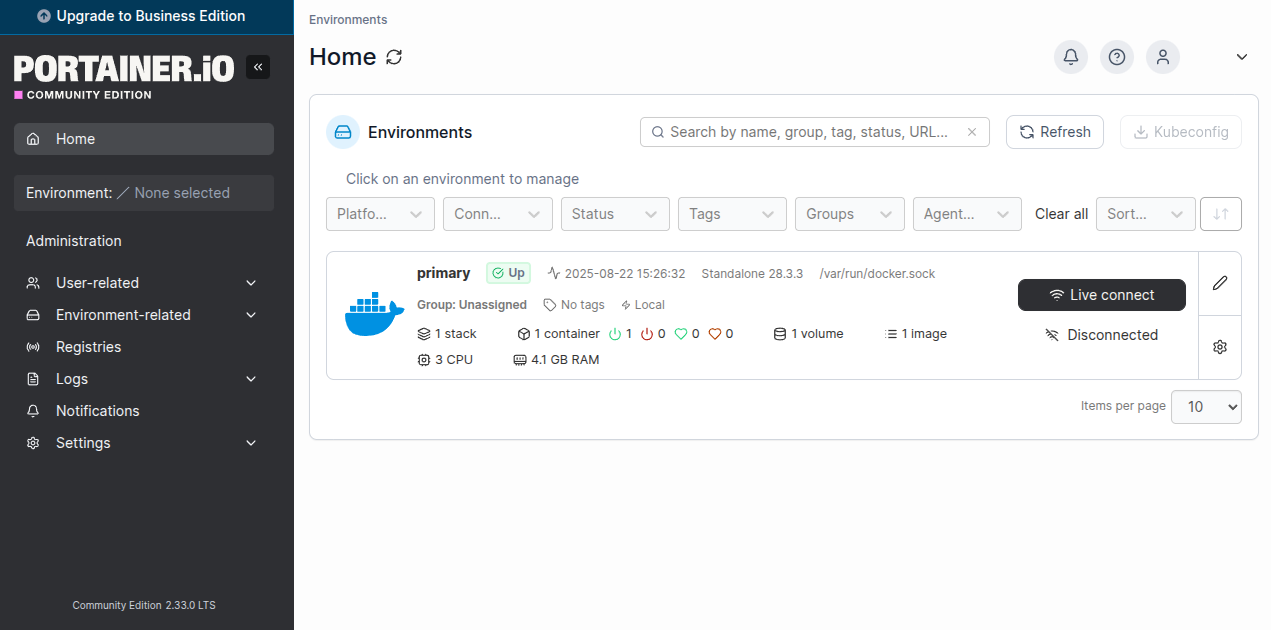Expand the Environment-related menu
Viewport: 1271px width, 630px height.
(144, 315)
